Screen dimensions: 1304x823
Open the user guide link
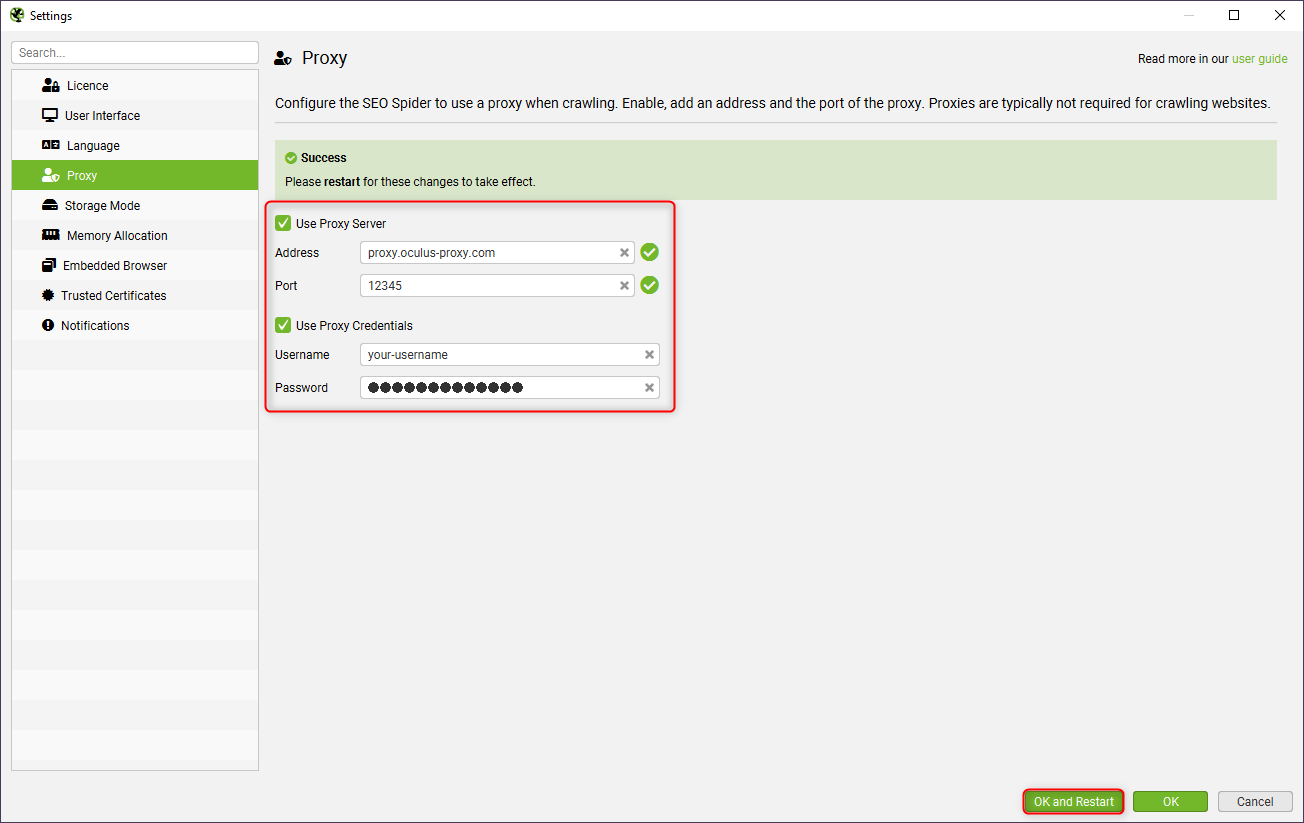1260,59
